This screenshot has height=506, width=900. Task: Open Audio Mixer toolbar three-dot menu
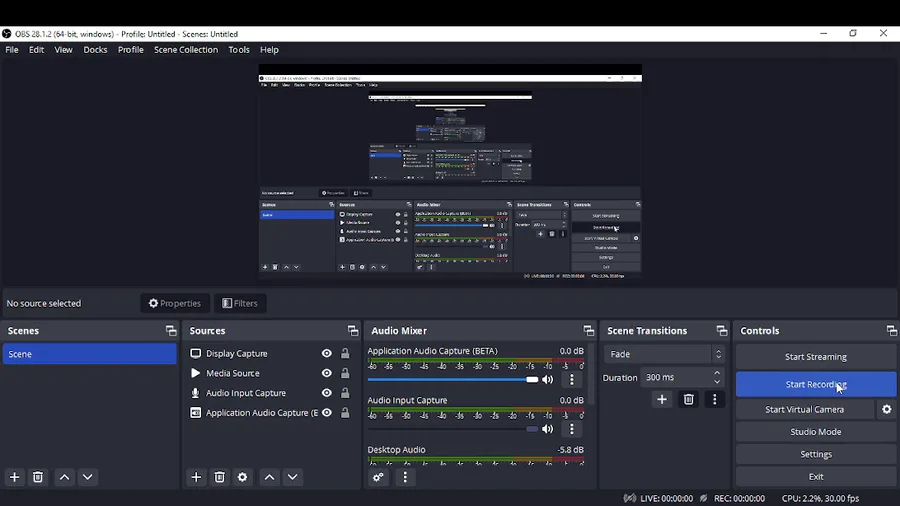pos(405,477)
